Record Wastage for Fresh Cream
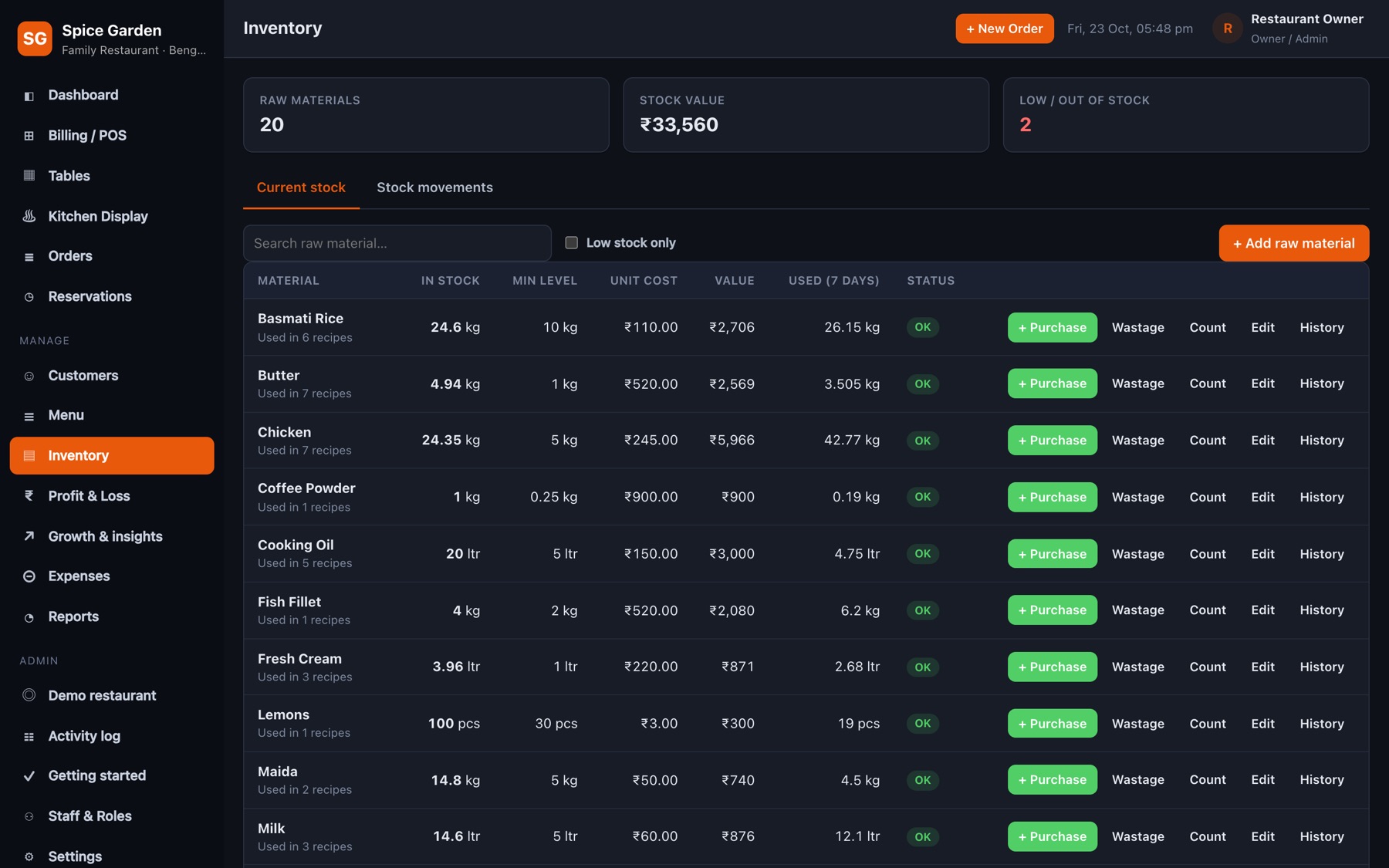The image size is (1389, 868). 1138,667
